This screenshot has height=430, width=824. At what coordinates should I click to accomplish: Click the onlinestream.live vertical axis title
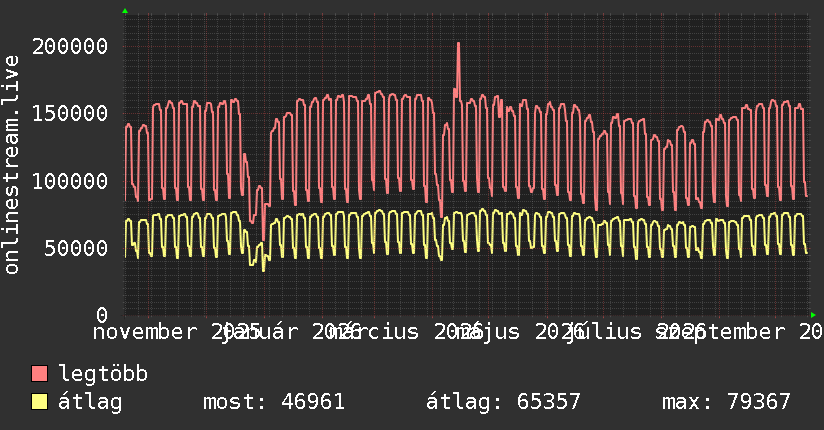pos(11,165)
